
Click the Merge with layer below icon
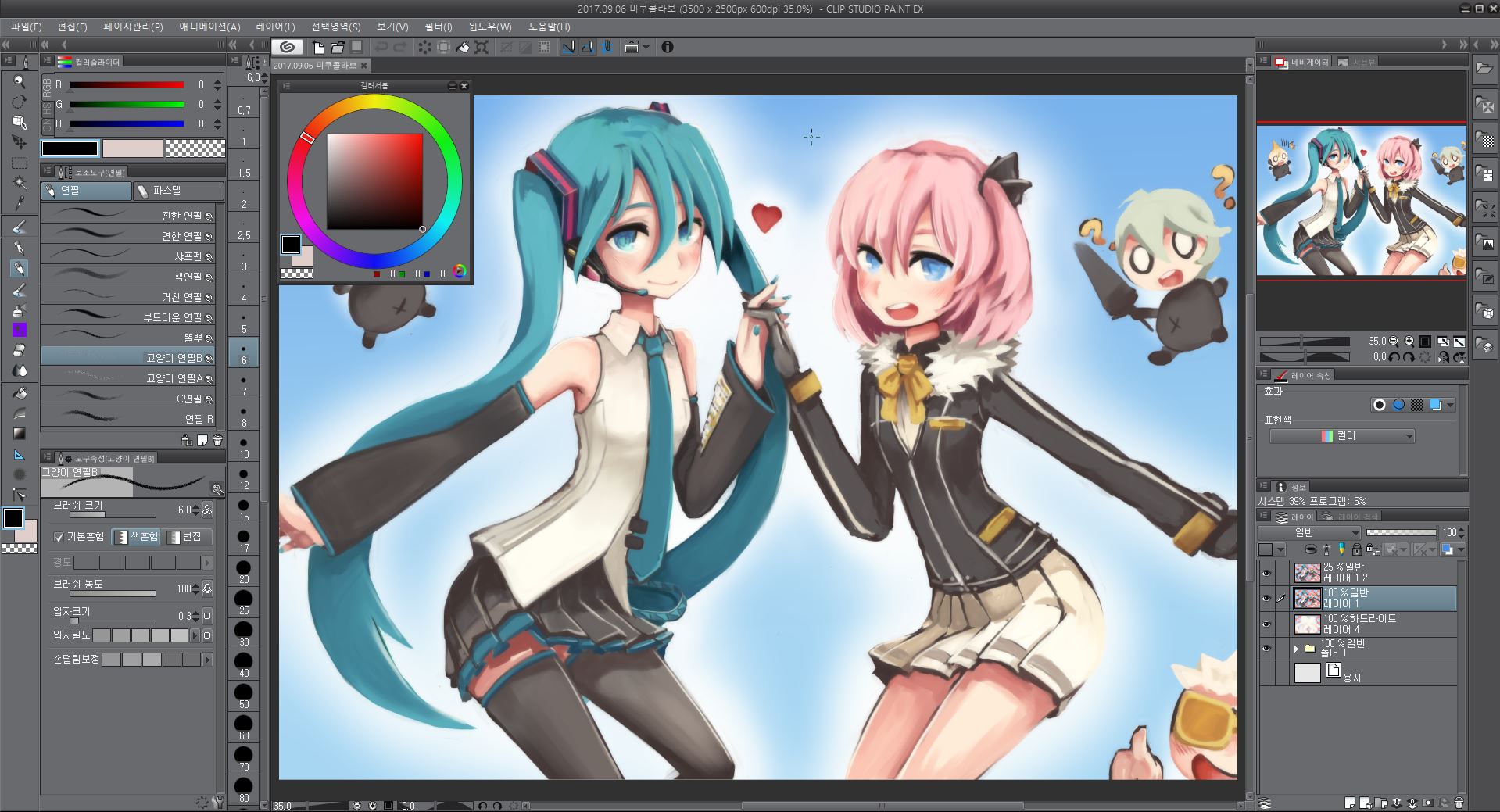[x=1412, y=803]
